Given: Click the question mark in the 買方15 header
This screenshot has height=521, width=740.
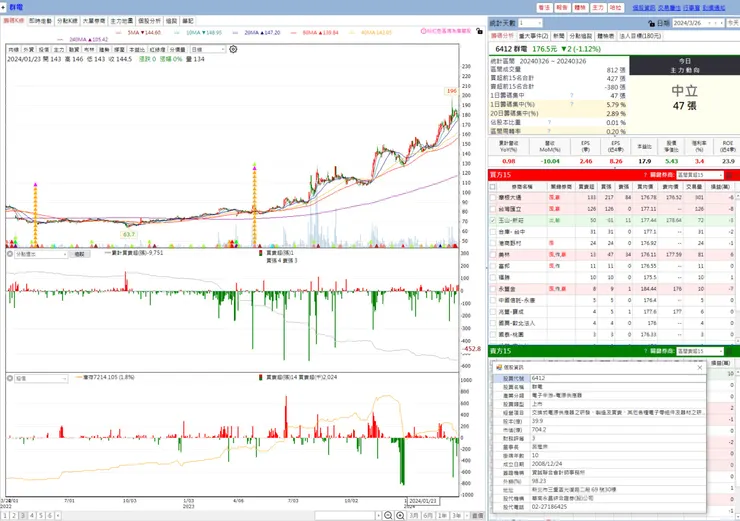Looking at the screenshot, I should pos(645,175).
